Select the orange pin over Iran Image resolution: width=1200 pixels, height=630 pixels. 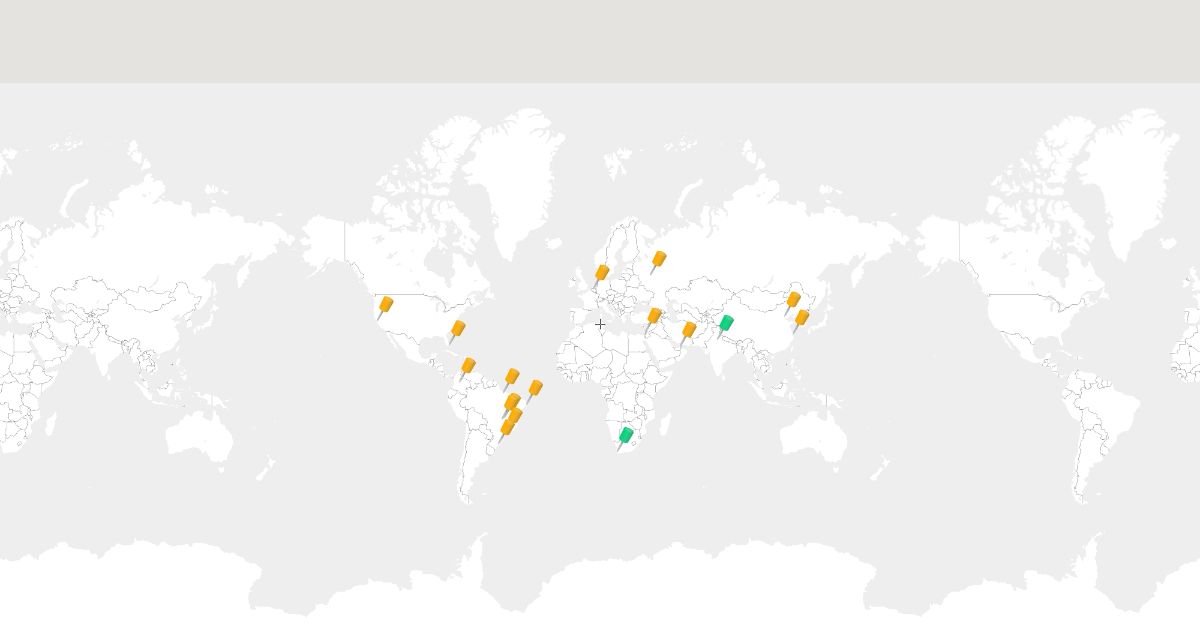click(688, 330)
